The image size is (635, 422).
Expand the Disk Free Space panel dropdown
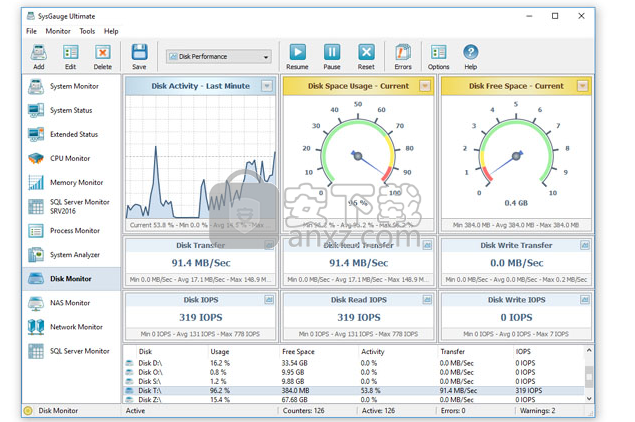coord(582,86)
